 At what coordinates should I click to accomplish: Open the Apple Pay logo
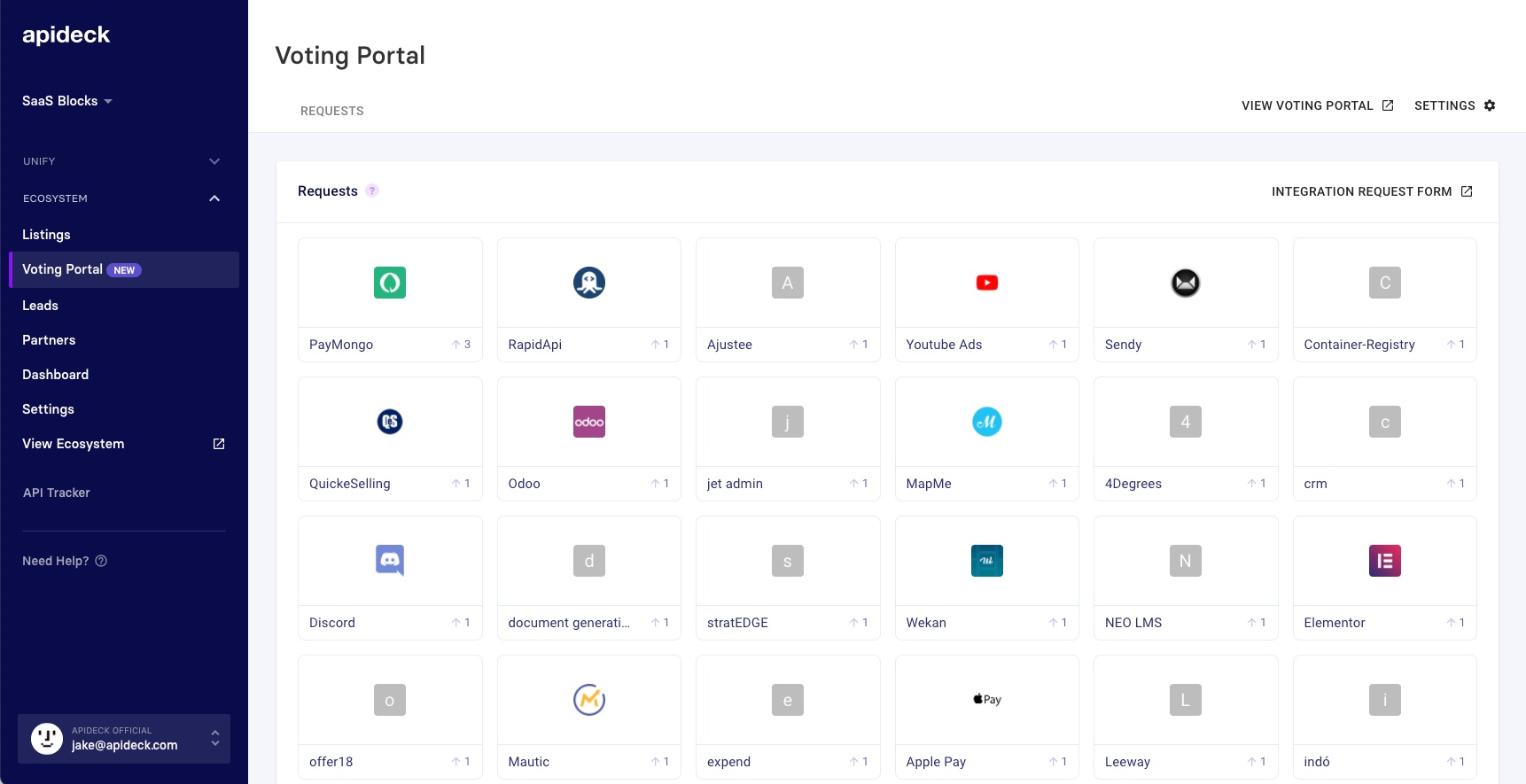[x=987, y=699]
